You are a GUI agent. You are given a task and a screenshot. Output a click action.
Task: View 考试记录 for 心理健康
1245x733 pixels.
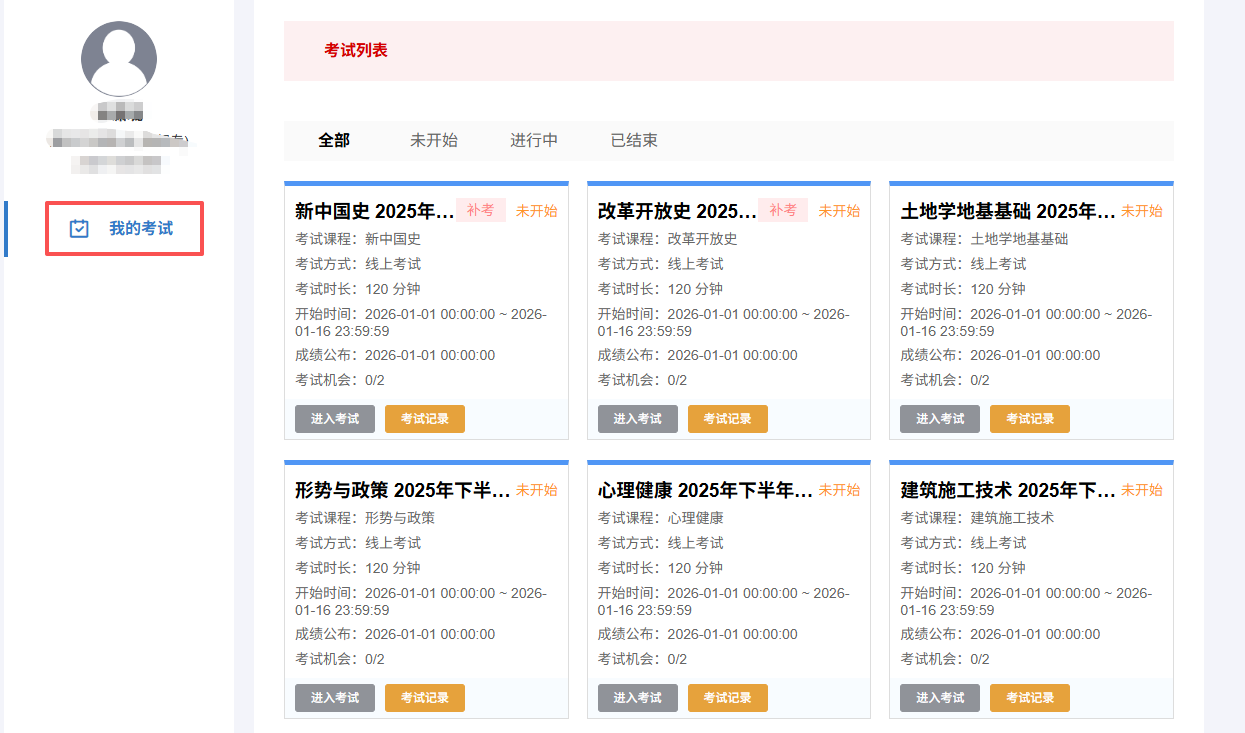pos(727,698)
